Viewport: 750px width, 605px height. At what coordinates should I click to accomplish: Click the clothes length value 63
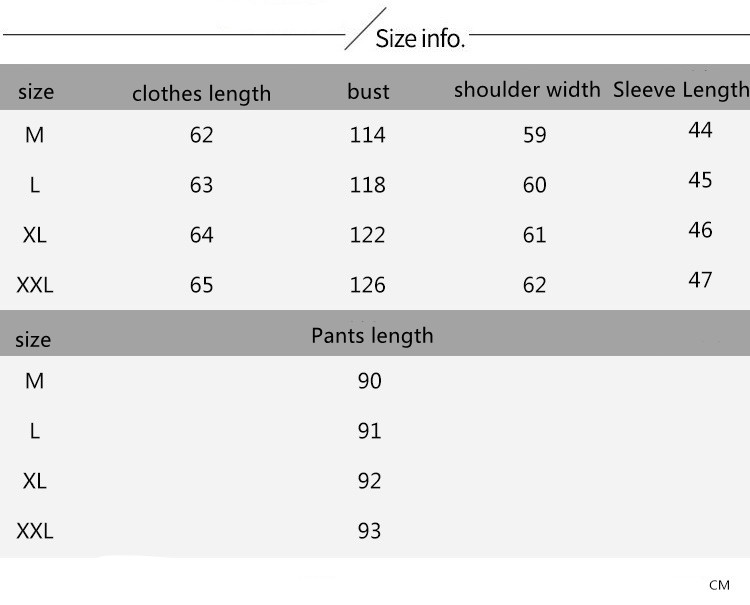coord(202,185)
